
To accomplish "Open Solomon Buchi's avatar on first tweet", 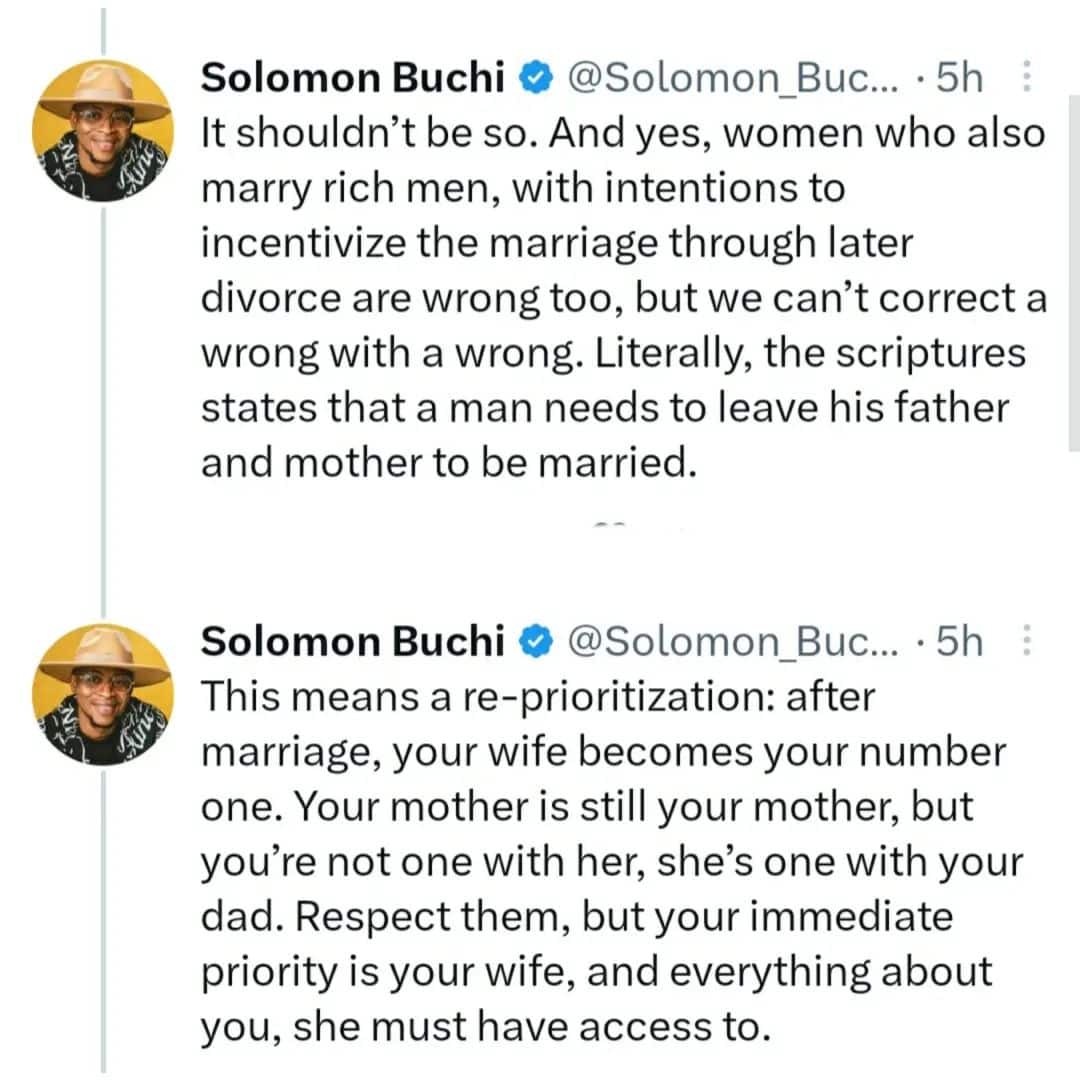I will pos(103,132).
